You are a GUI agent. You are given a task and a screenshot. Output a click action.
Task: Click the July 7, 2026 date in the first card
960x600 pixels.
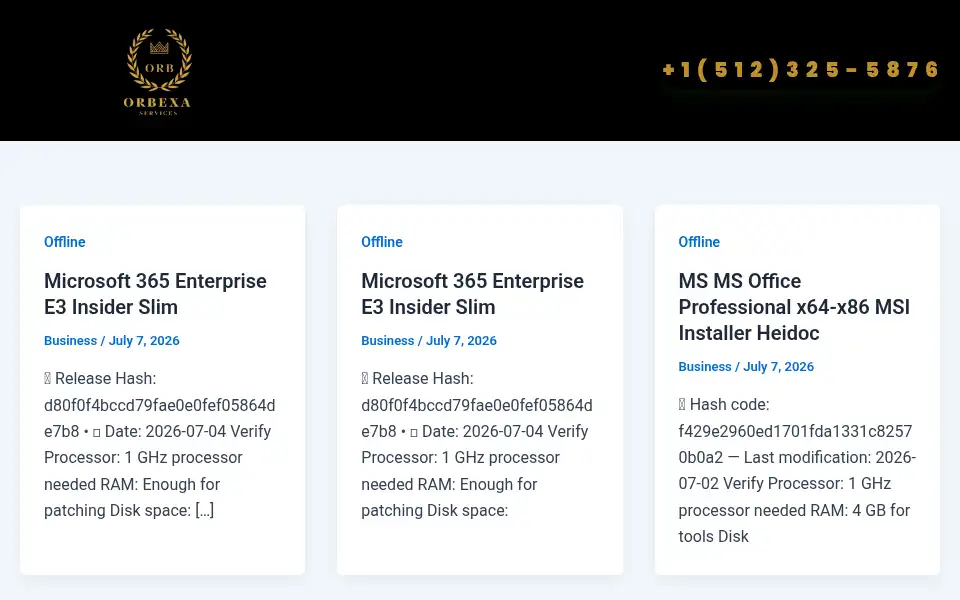click(144, 340)
